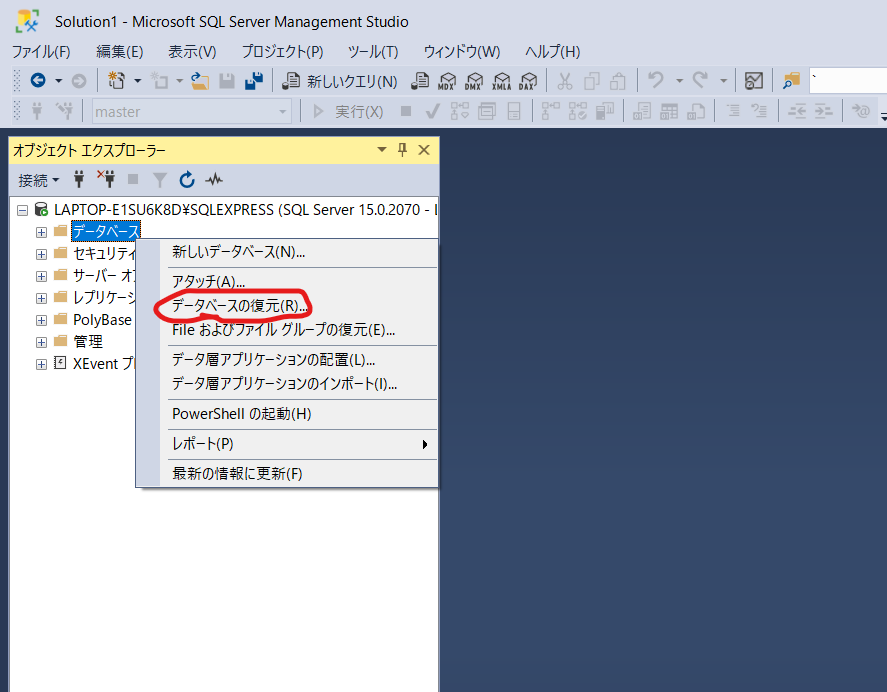Screen dimensions: 887x692
Task: Click the parse checkmark icon
Action: pos(433,111)
